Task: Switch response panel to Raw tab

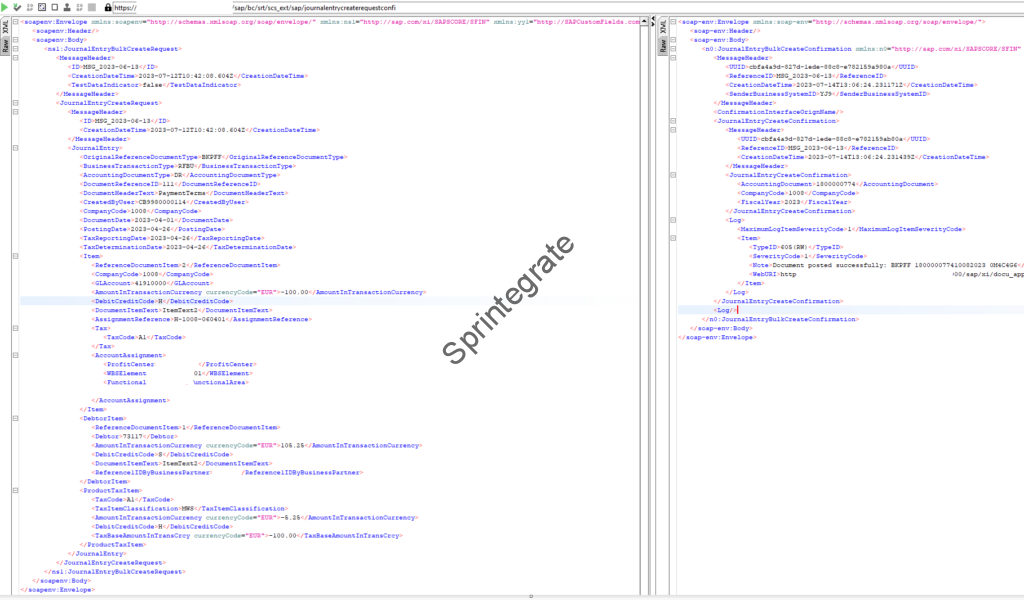Action: (x=663, y=46)
